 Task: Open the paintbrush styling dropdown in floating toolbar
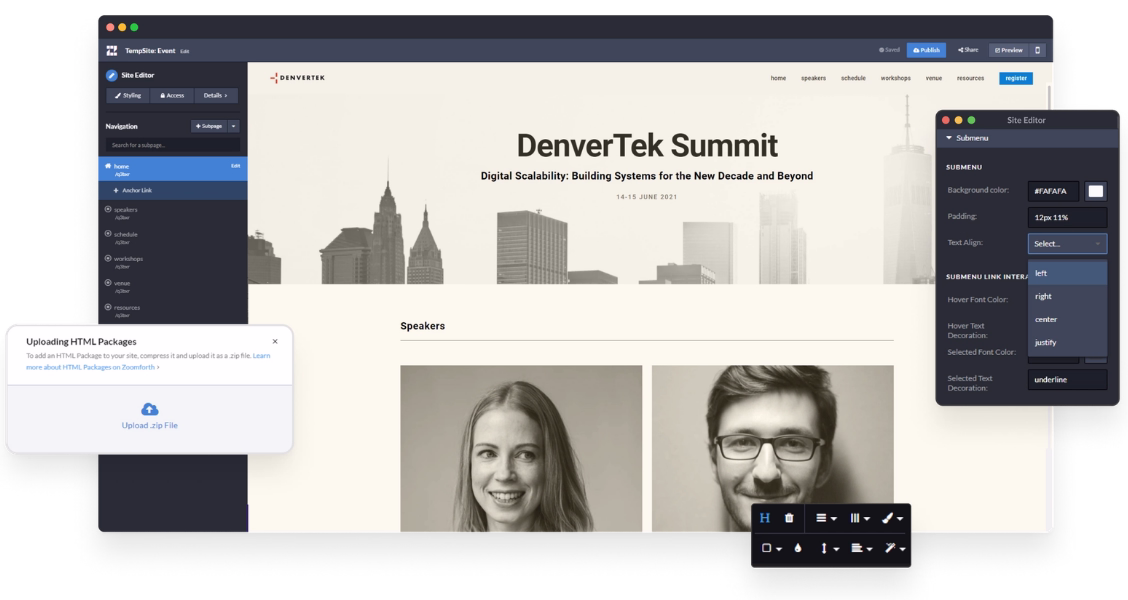[x=892, y=518]
